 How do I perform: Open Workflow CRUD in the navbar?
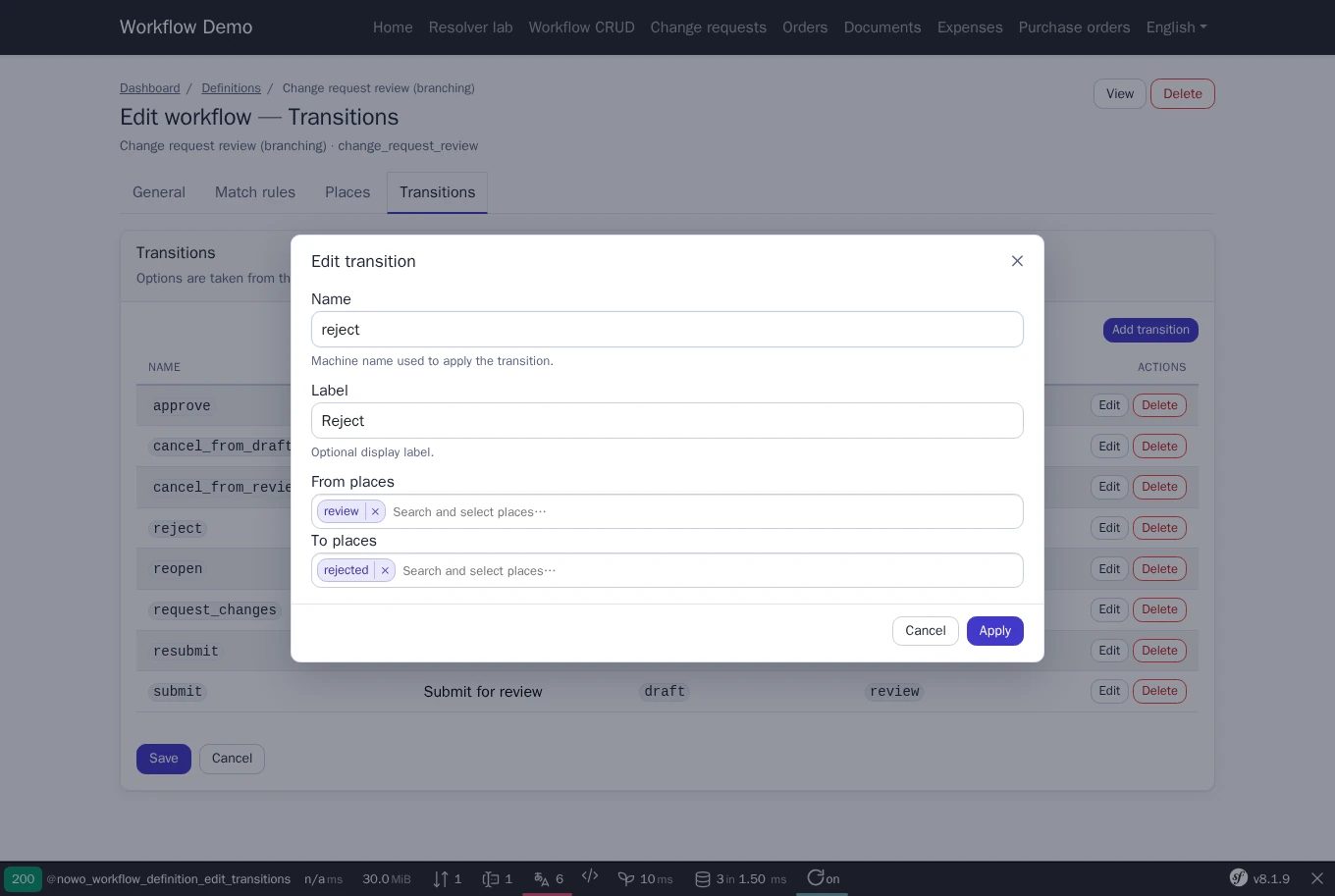(581, 27)
